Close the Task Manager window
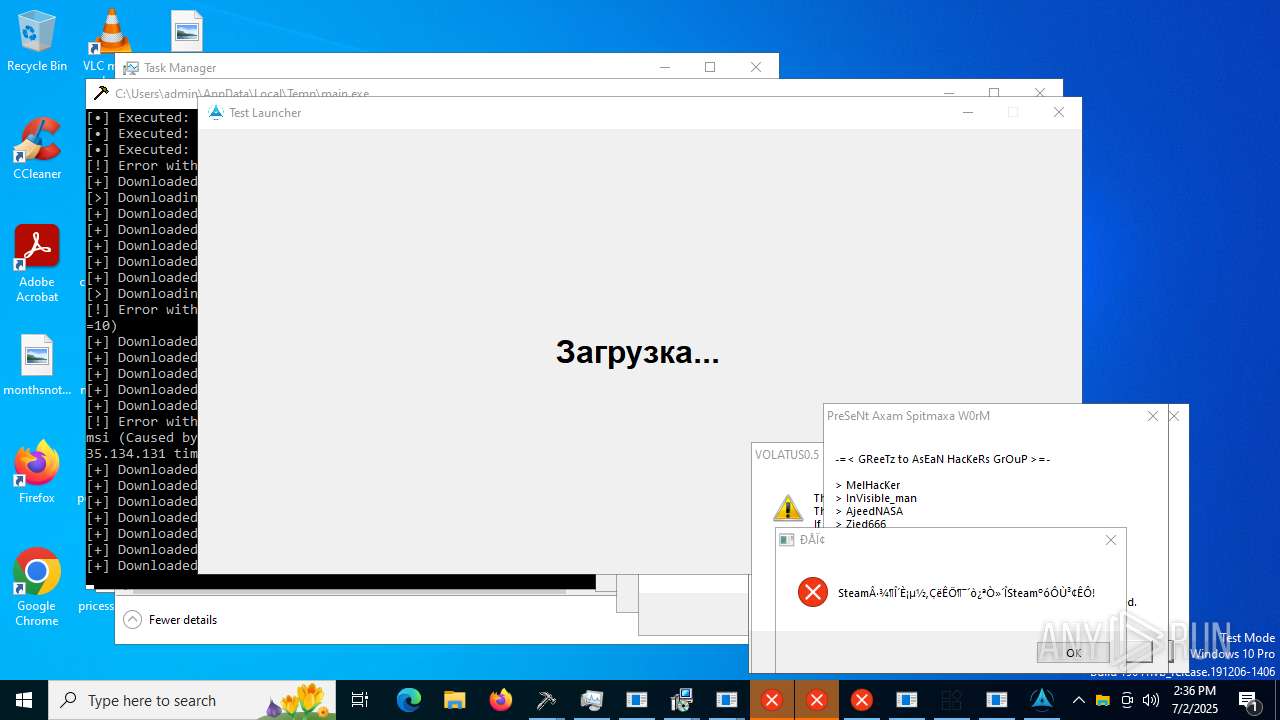Viewport: 1280px width, 720px height. point(756,67)
